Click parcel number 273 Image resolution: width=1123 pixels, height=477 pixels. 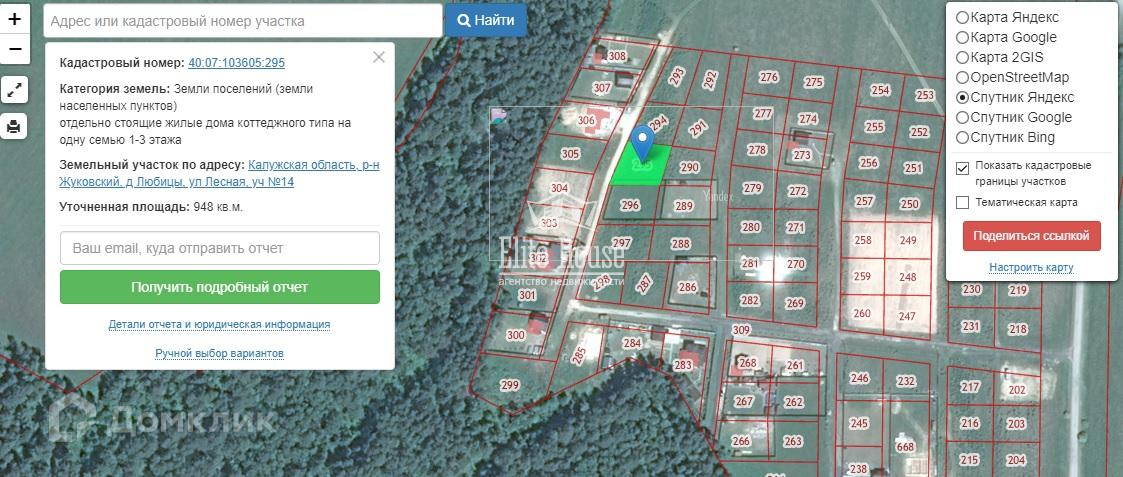(802, 155)
